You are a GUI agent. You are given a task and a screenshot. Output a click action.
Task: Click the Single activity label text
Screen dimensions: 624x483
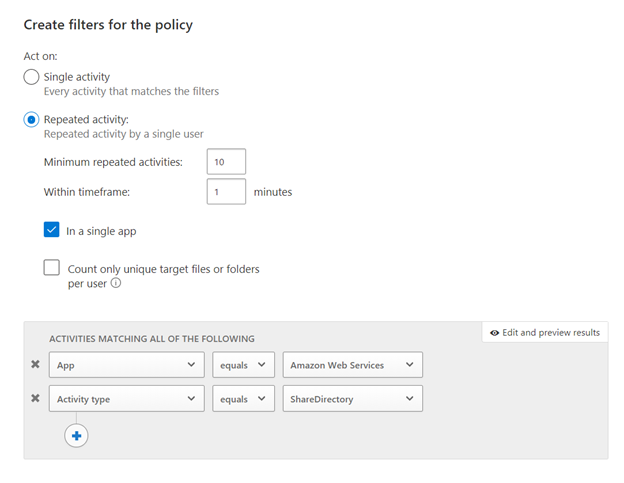pos(77,77)
